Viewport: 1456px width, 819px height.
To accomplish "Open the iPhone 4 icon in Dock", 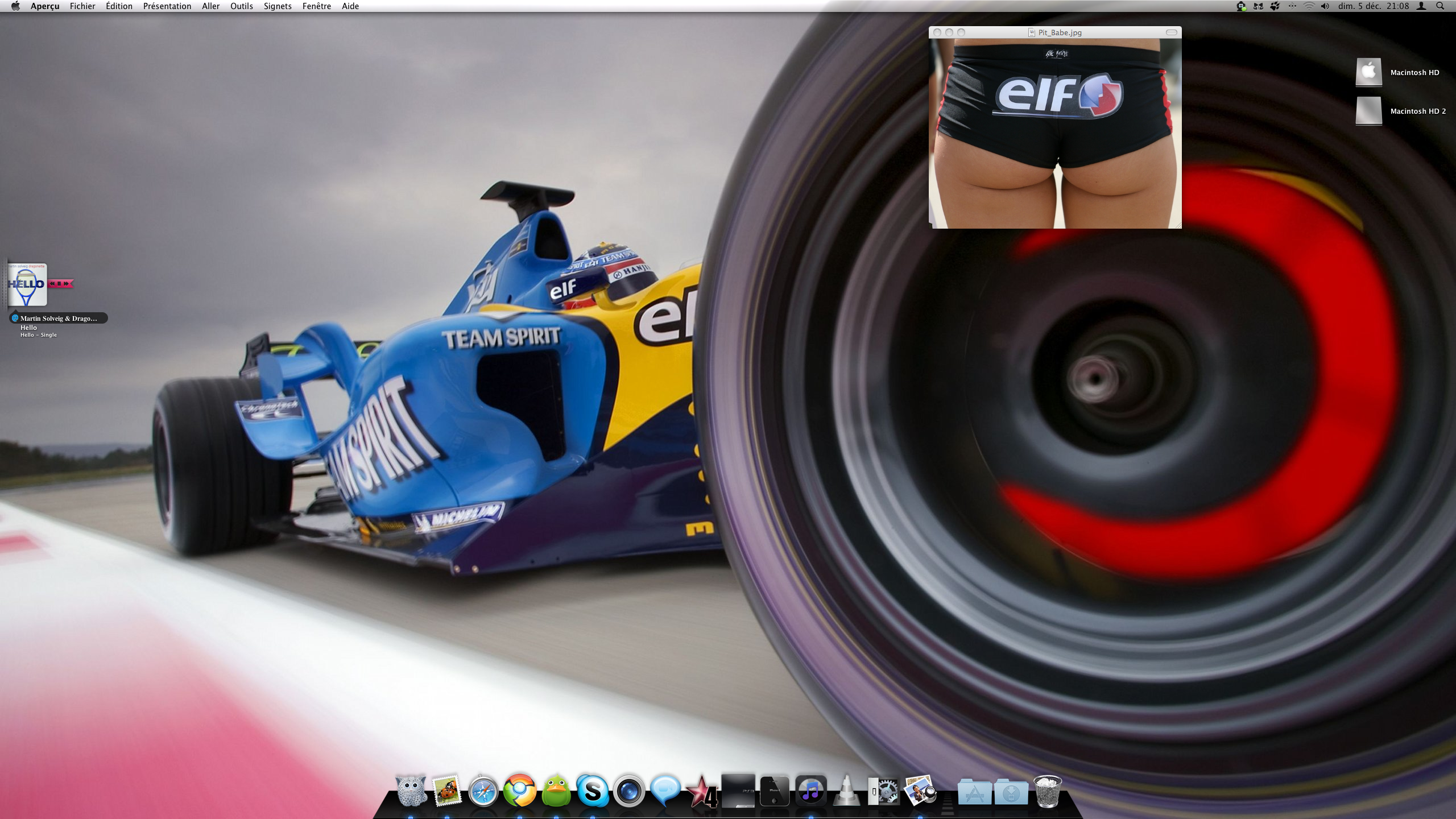I will [775, 791].
